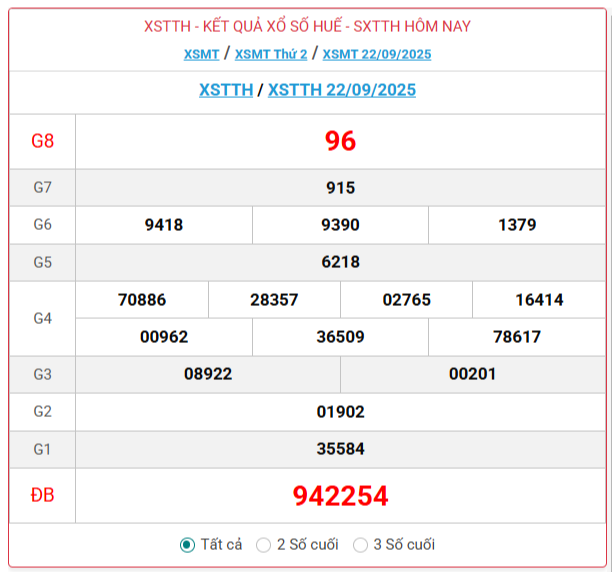612x572 pixels.
Task: Select the 3 Số cuối radio option
Action: coord(361,545)
